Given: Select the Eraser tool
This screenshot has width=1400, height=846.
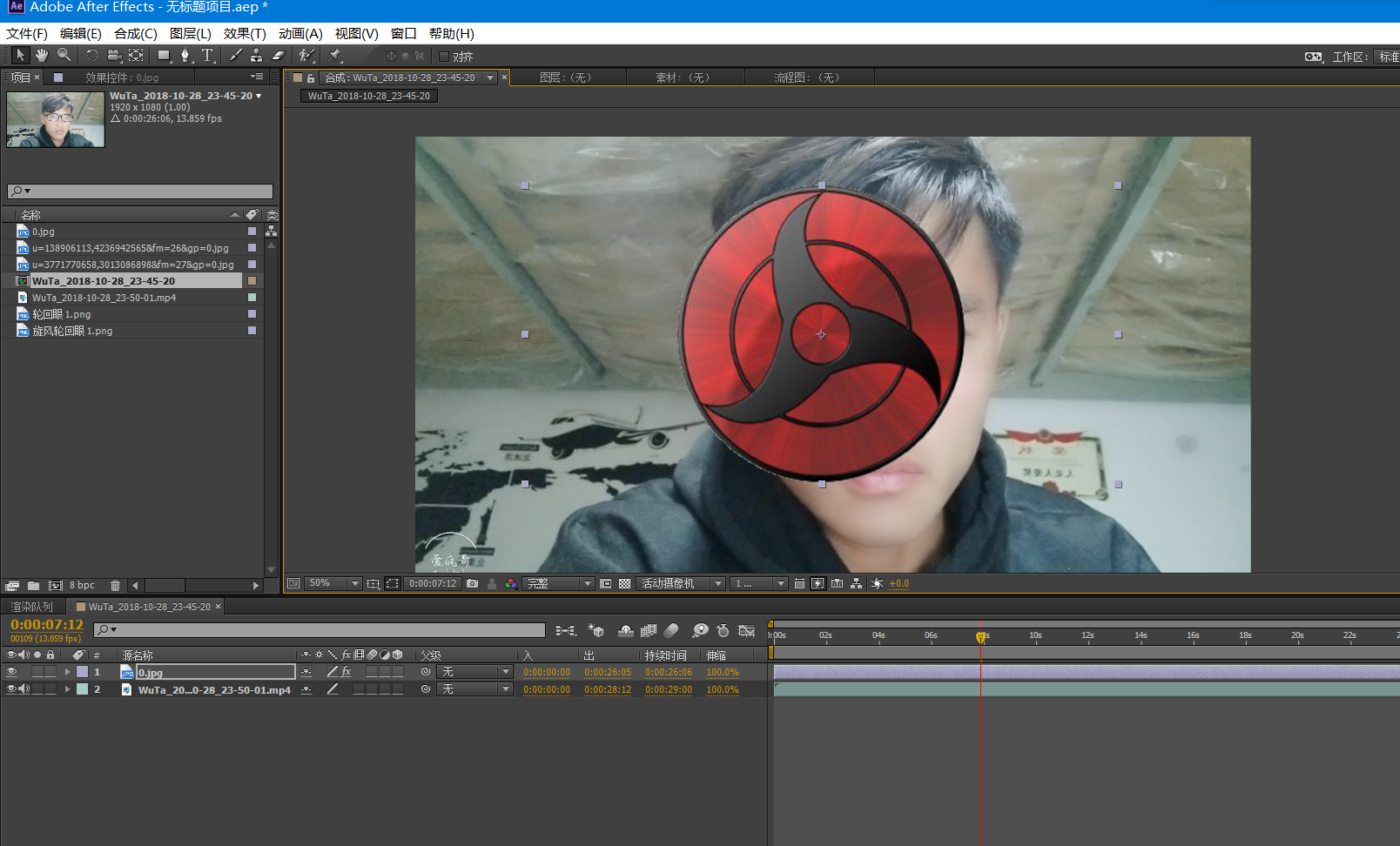Looking at the screenshot, I should pyautogui.click(x=279, y=55).
